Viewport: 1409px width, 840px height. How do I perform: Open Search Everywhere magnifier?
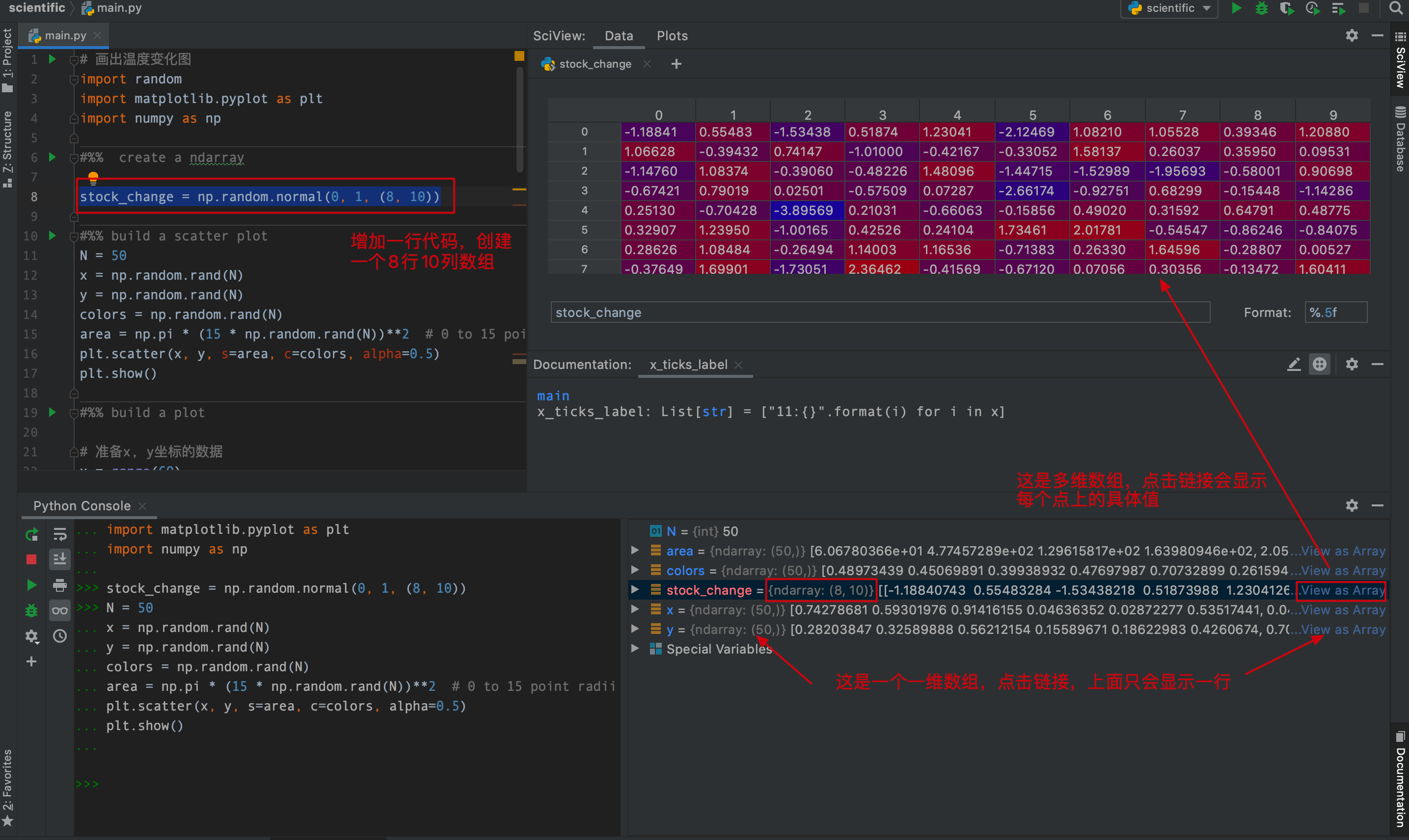[x=1395, y=8]
